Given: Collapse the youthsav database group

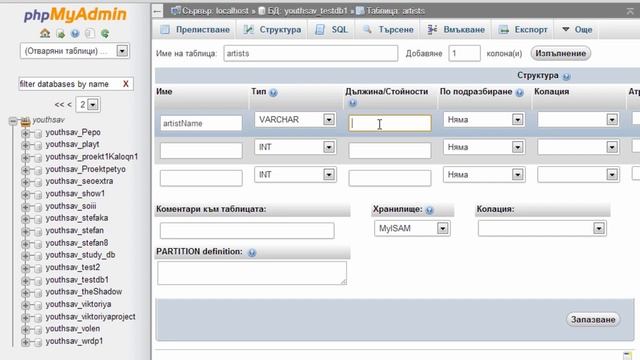Looking at the screenshot, I should tap(13, 121).
